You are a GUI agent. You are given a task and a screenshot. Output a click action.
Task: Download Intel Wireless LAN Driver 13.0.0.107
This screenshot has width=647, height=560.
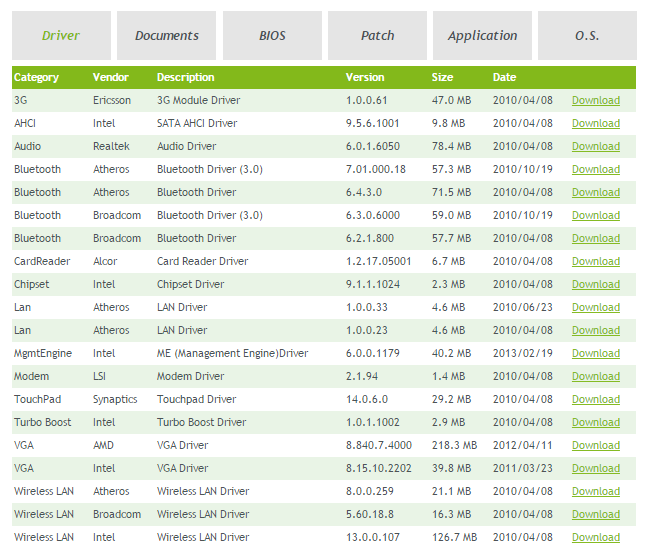tap(596, 538)
